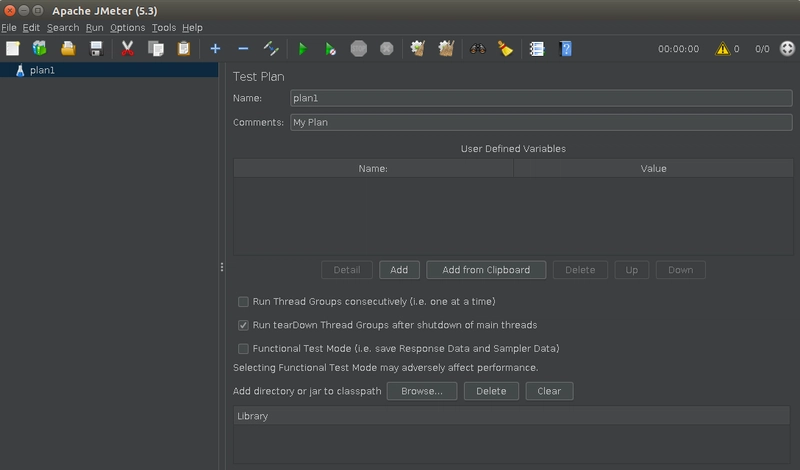
Task: Click the Help question mark icon
Action: coord(565,48)
